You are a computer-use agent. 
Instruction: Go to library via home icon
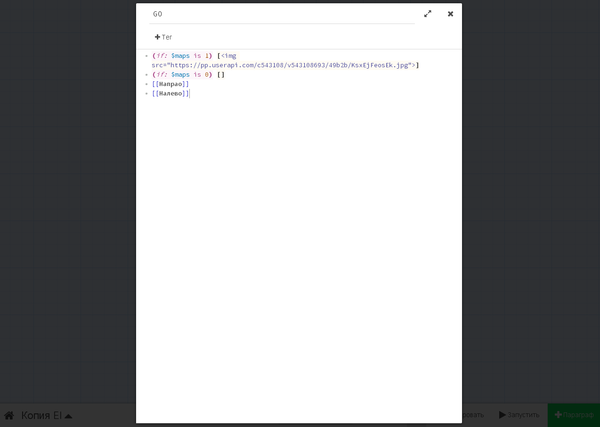point(9,415)
